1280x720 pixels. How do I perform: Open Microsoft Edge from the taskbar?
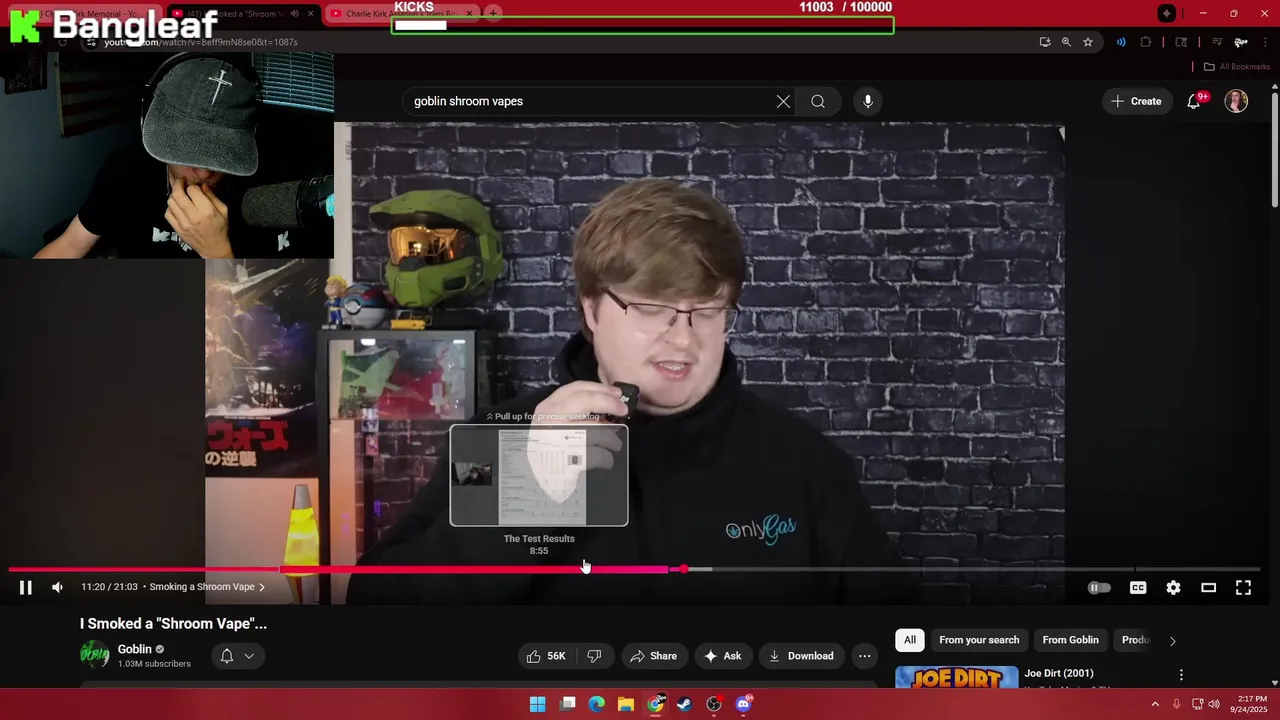597,704
